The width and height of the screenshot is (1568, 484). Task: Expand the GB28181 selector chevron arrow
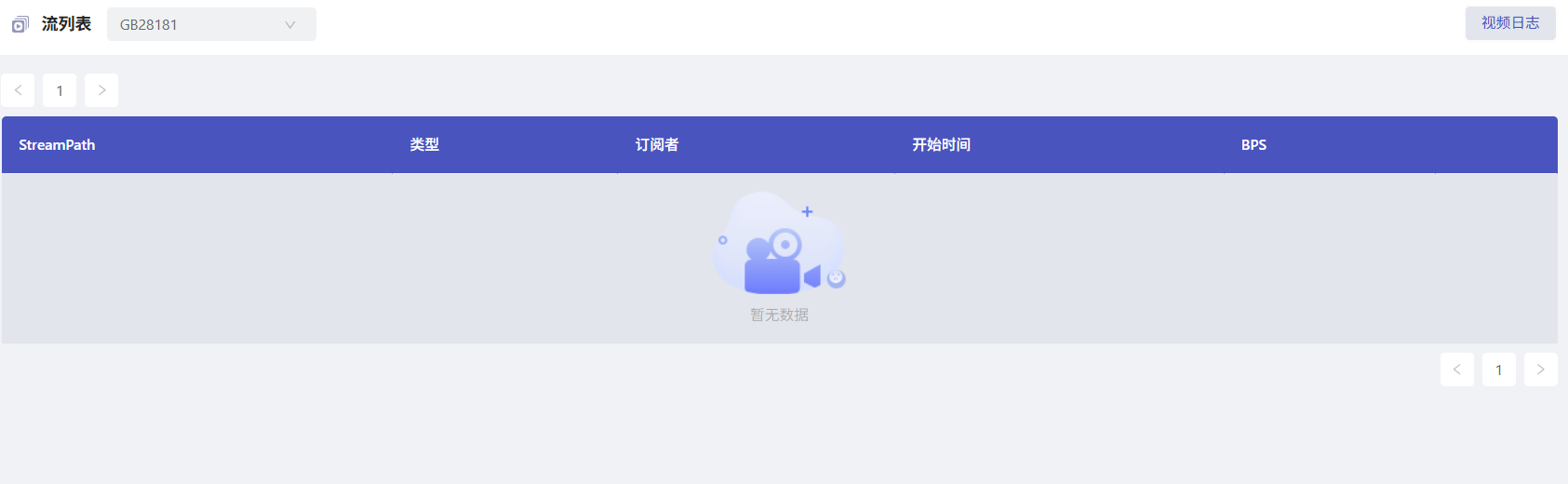pyautogui.click(x=289, y=25)
